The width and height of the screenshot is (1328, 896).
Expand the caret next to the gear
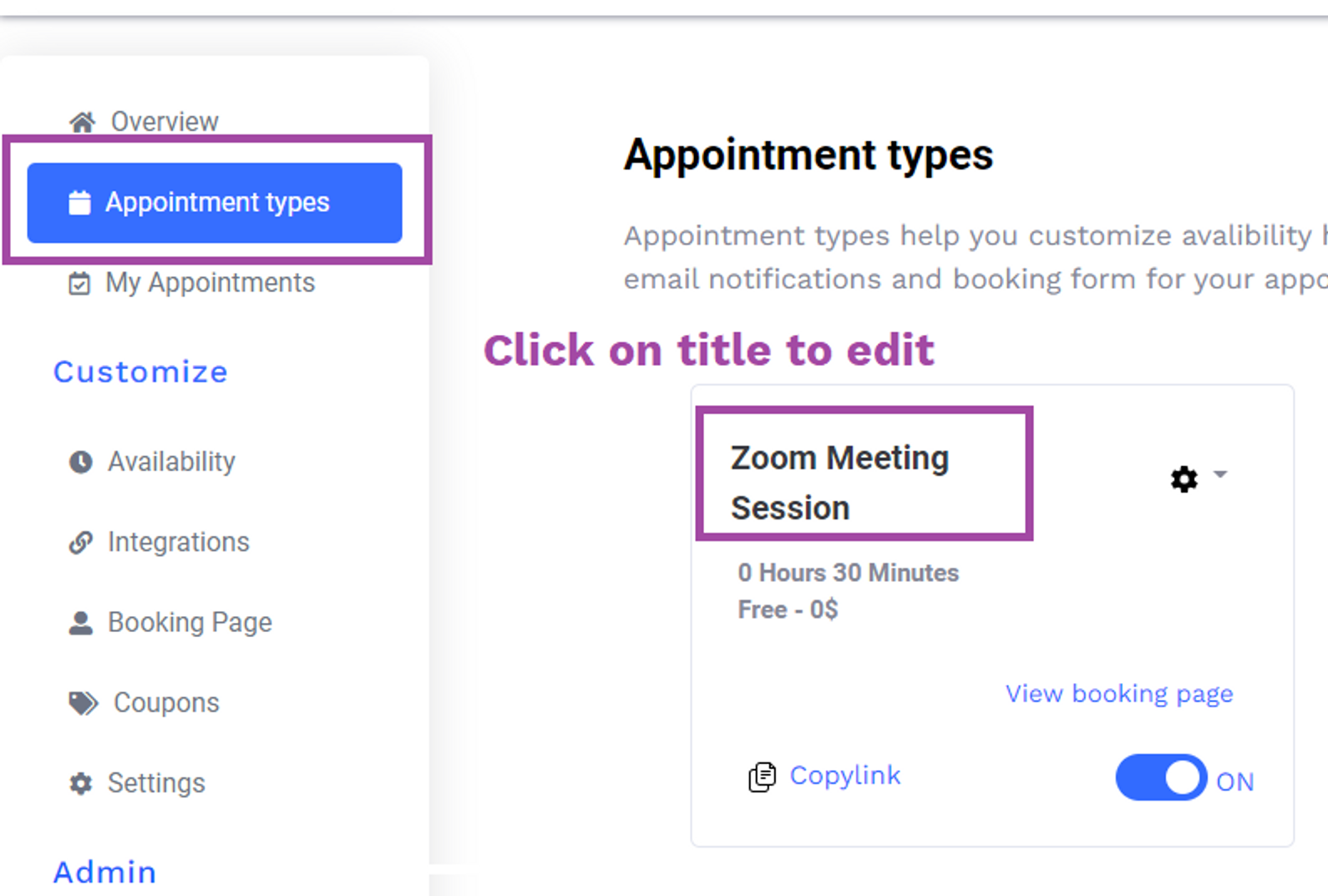pos(1220,474)
